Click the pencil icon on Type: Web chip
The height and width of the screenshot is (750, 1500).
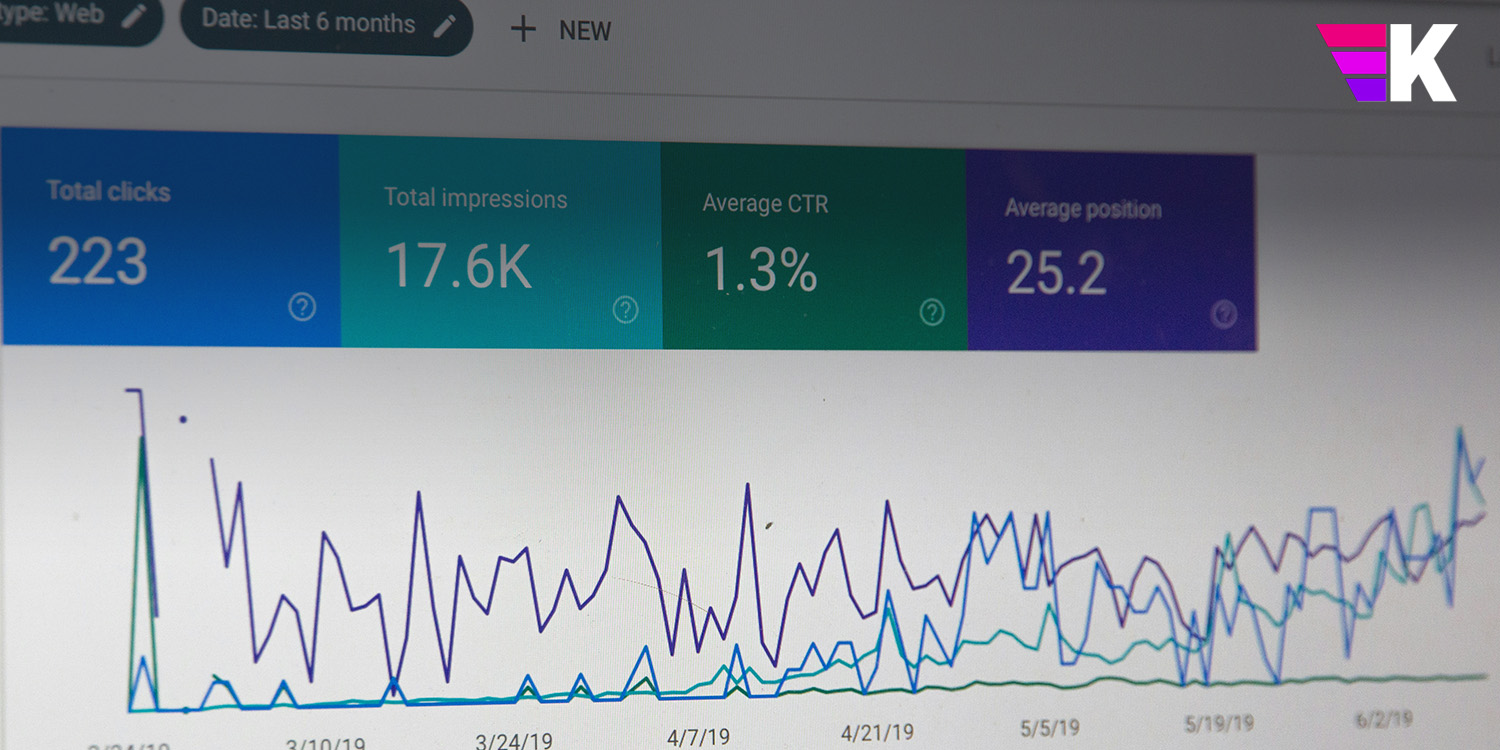point(133,19)
